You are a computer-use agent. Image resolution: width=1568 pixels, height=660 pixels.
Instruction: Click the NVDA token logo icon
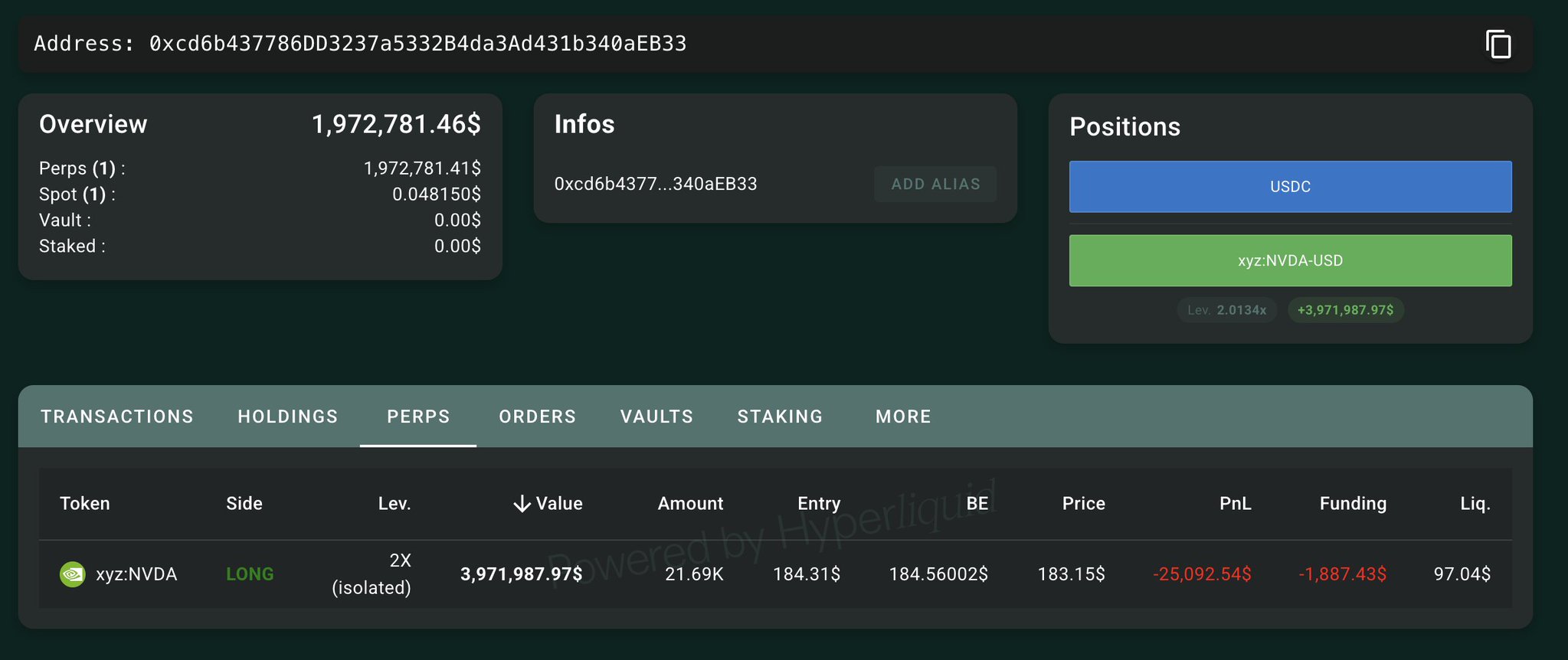[x=73, y=574]
